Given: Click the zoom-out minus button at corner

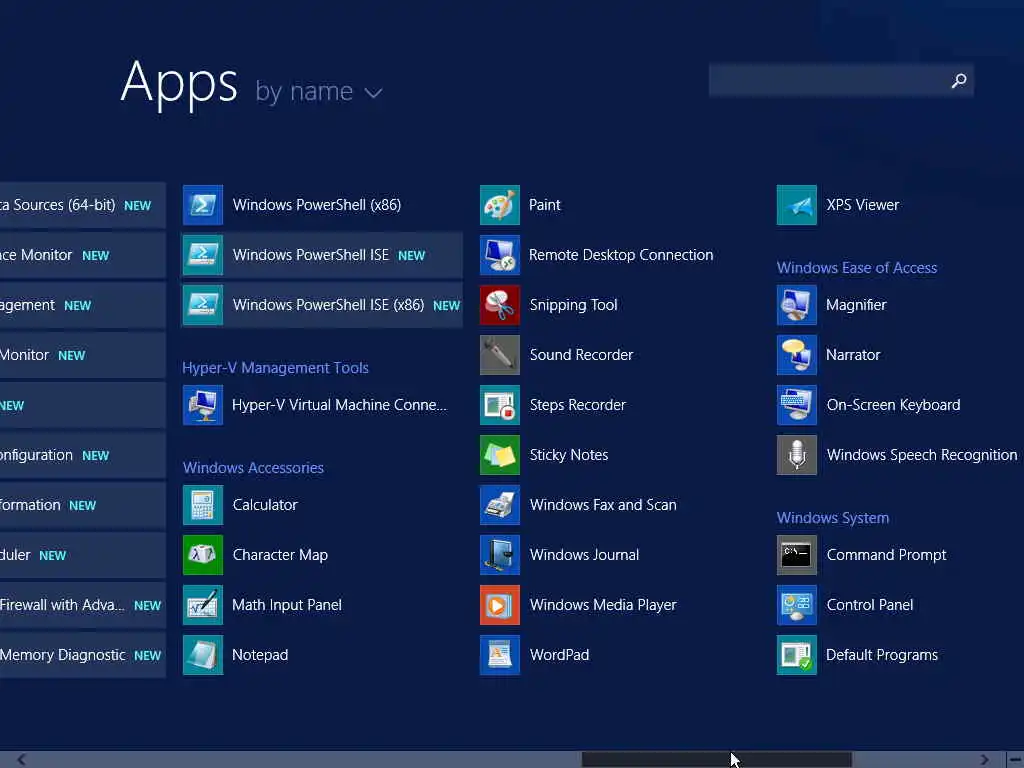Looking at the screenshot, I should 1015,760.
